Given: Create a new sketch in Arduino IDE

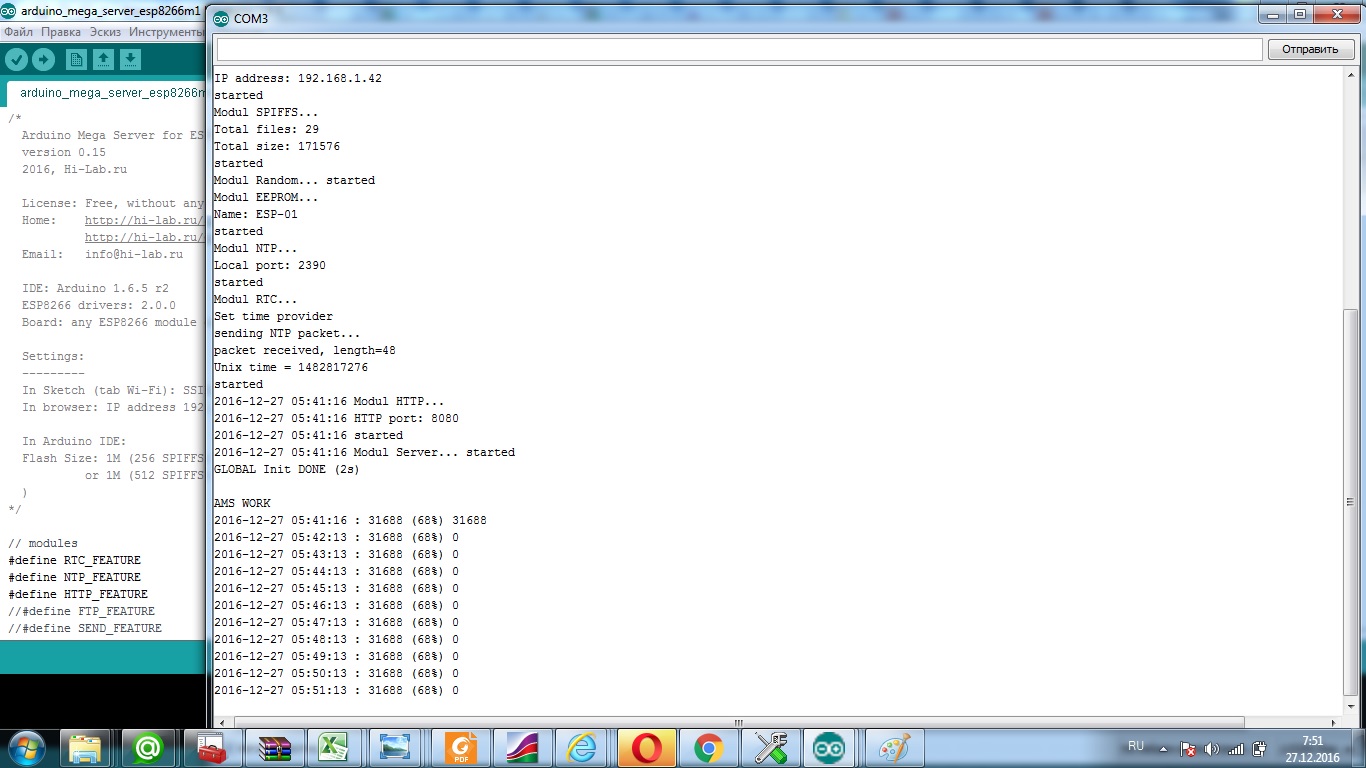Looking at the screenshot, I should (76, 60).
